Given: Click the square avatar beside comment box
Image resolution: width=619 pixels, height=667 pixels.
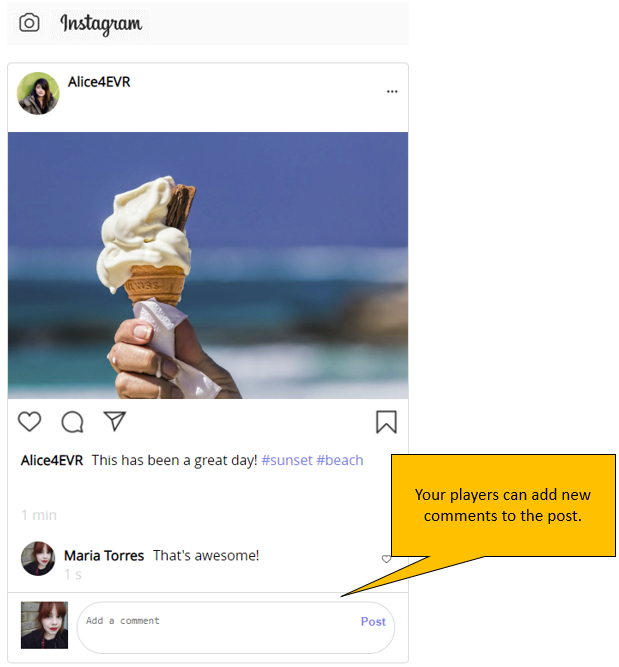Looking at the screenshot, I should tap(44, 625).
